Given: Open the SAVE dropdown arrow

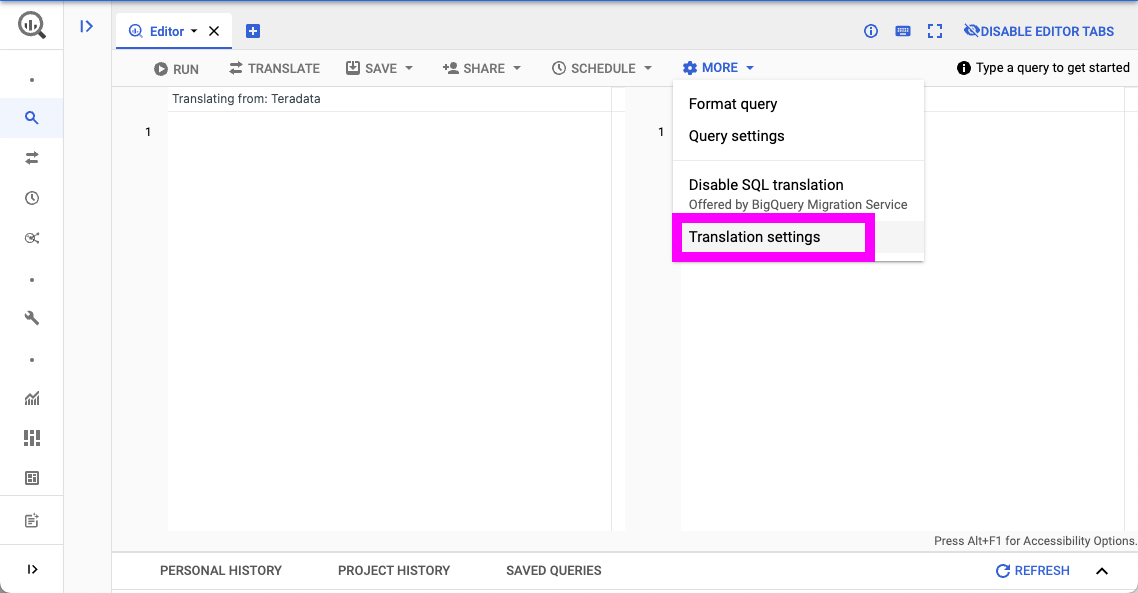Looking at the screenshot, I should (x=408, y=68).
